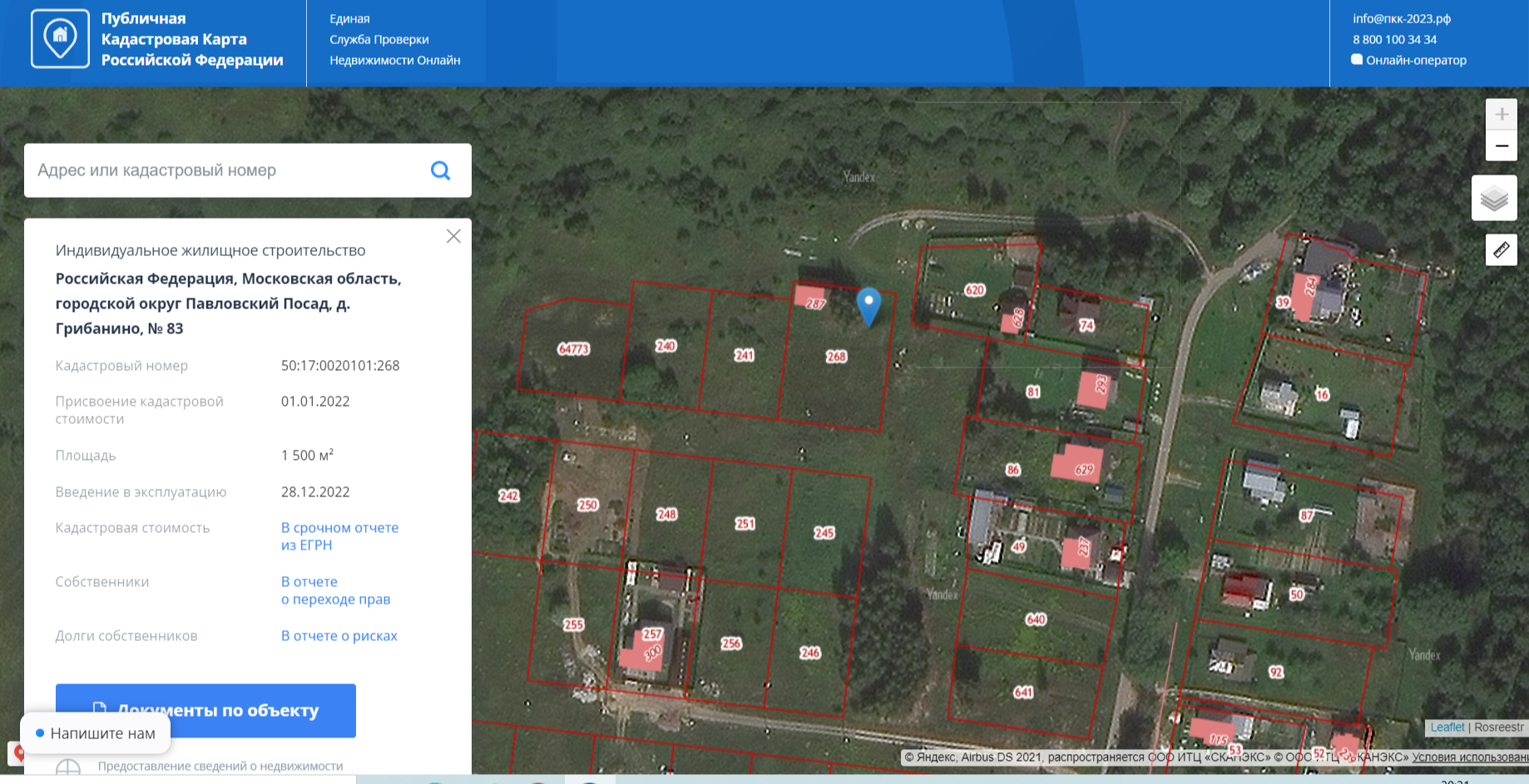1529x784 pixels.
Task: Click the Rosreestr attribution text
Action: [1499, 727]
